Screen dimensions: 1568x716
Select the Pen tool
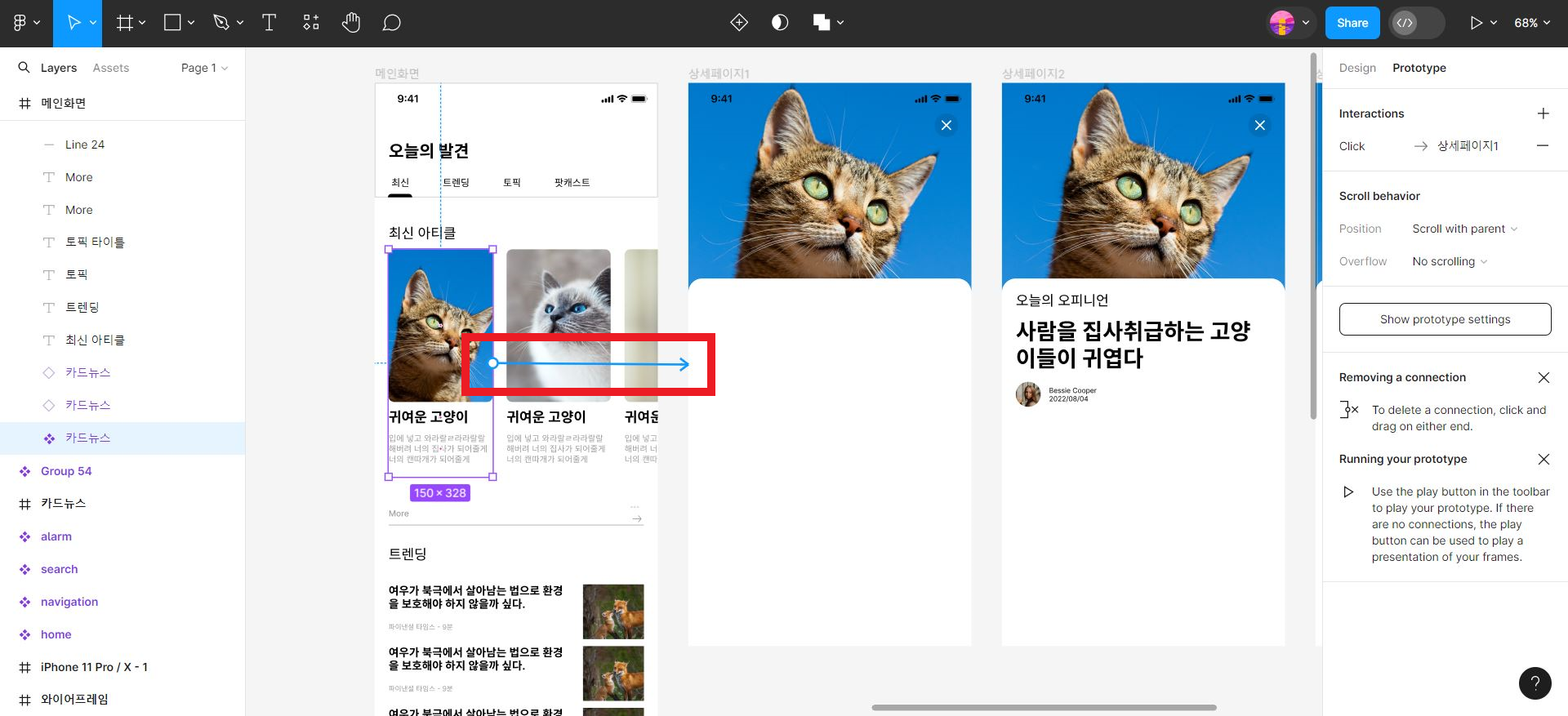click(x=221, y=23)
